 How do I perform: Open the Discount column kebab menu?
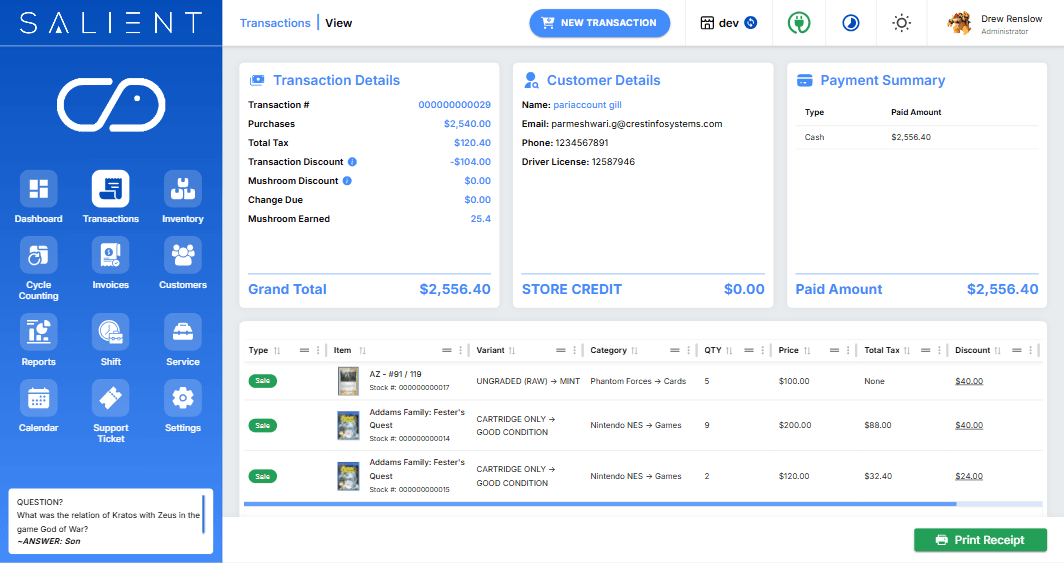pyautogui.click(x=1030, y=351)
